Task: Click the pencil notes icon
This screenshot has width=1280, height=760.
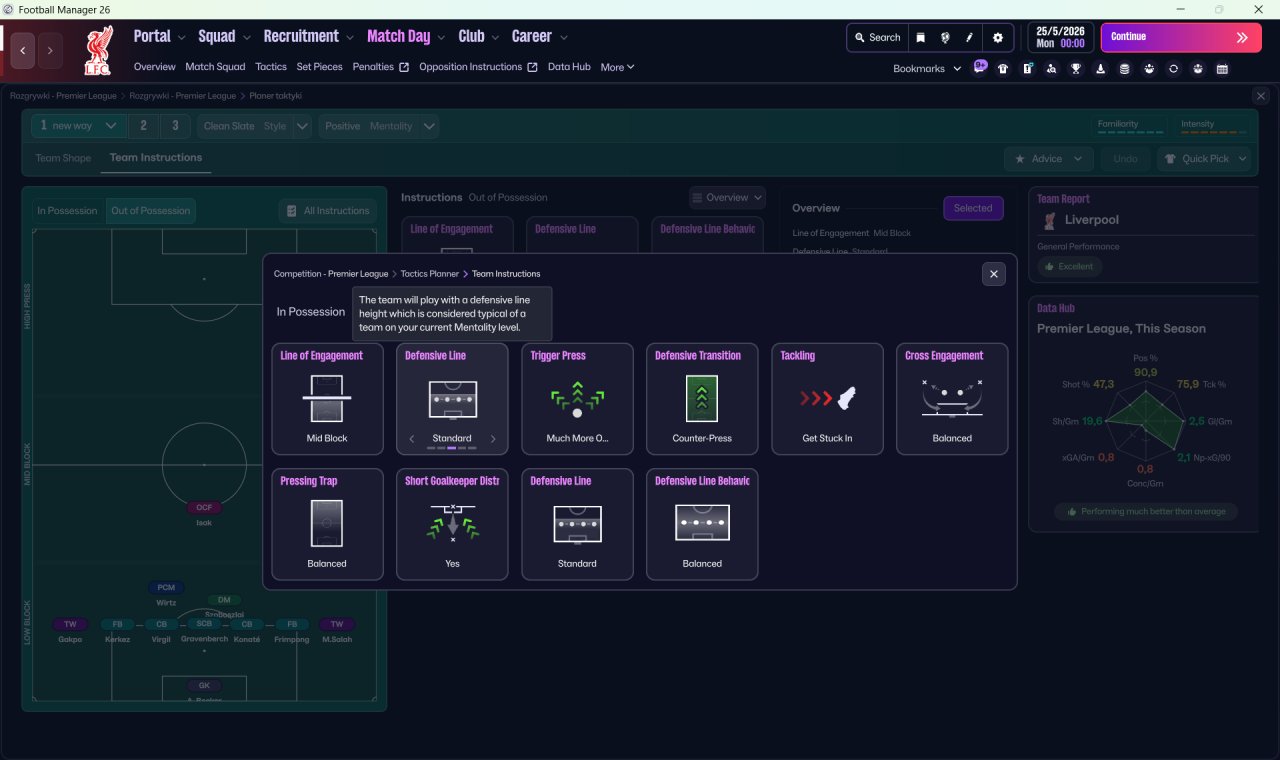Action: pos(969,37)
